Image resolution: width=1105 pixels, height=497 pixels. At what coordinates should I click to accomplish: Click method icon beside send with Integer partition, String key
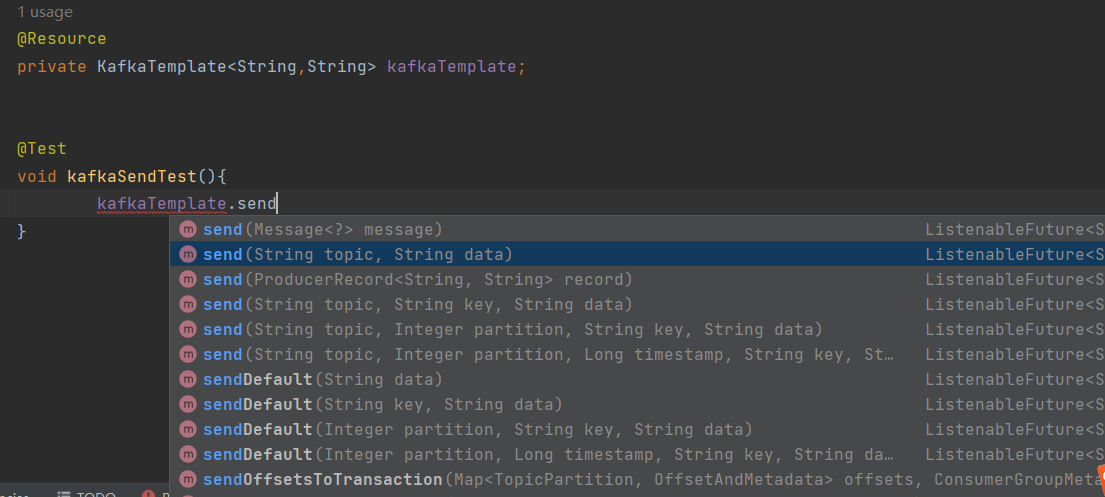pyautogui.click(x=188, y=330)
